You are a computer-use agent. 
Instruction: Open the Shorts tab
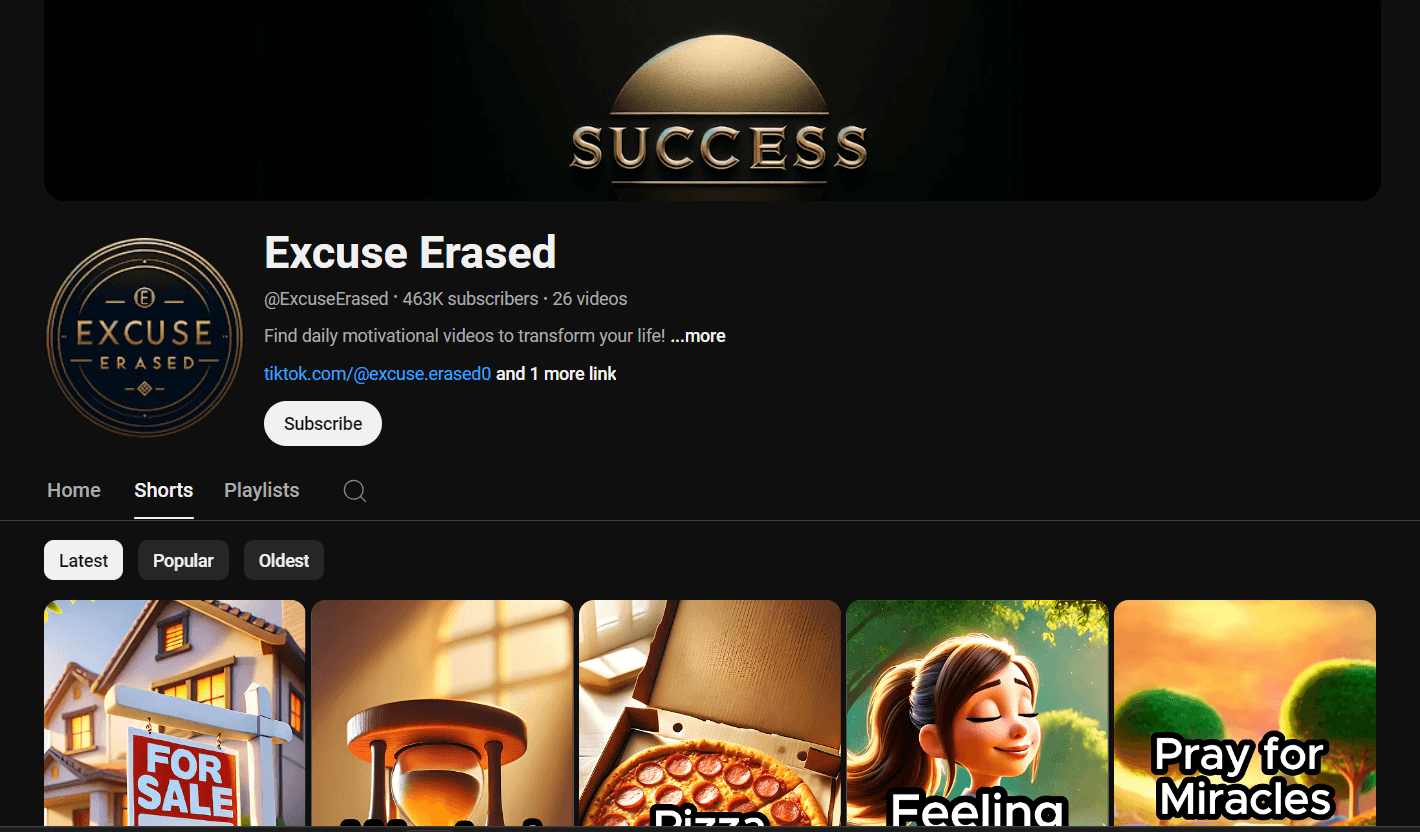click(164, 490)
